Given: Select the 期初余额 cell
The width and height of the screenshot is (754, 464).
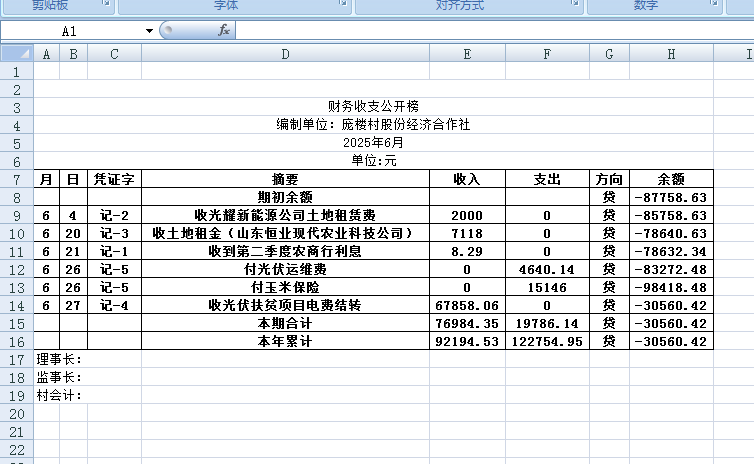Looking at the screenshot, I should [285, 198].
